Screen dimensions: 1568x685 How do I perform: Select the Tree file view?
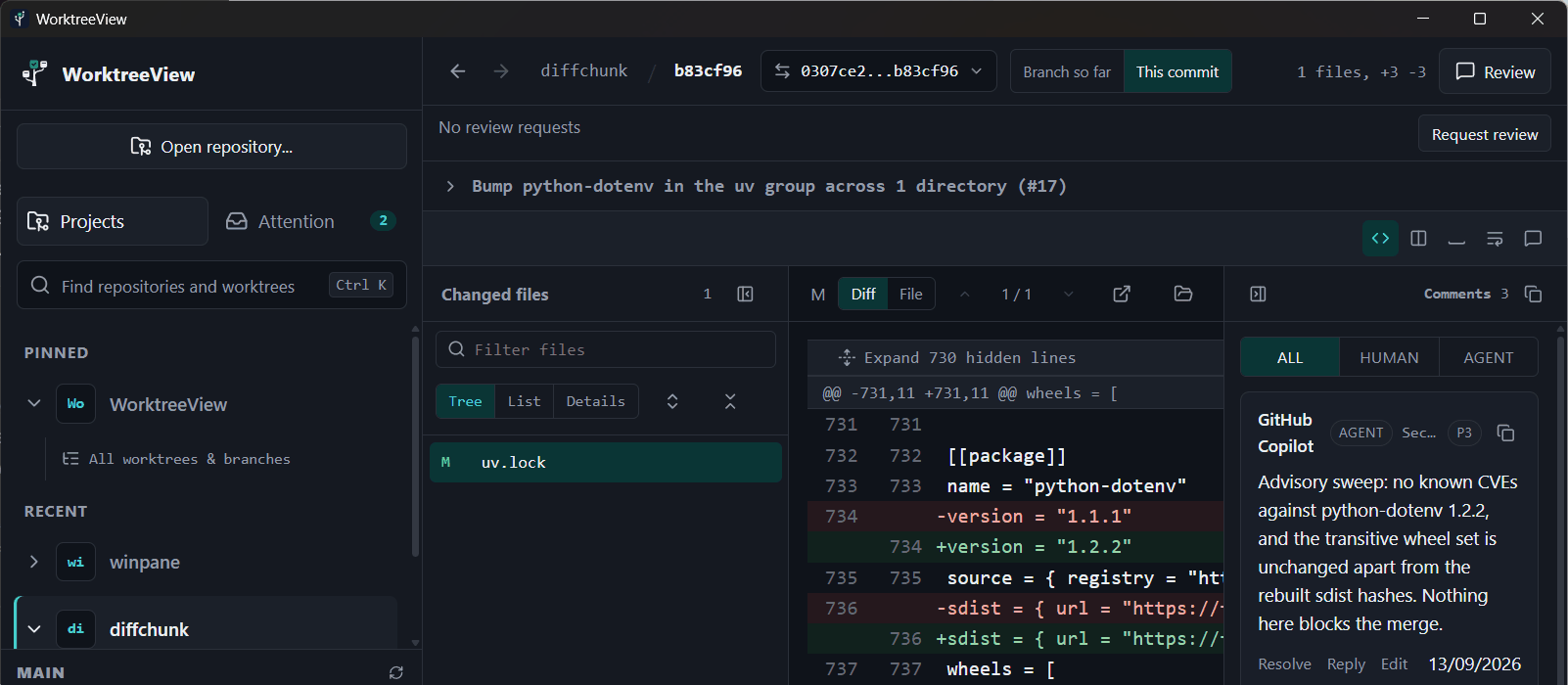tap(465, 401)
